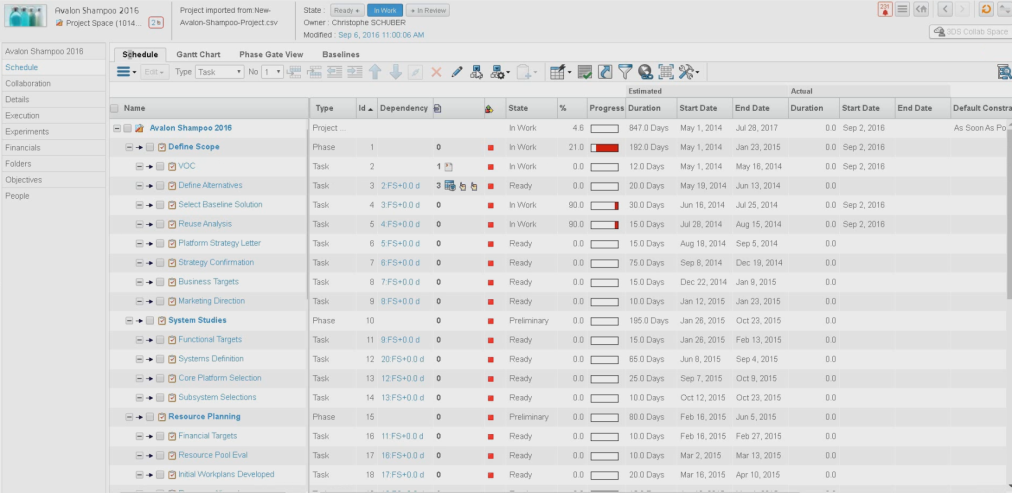Click the outdent task toolbar icon
This screenshot has height=493, width=1012.
(x=334, y=72)
